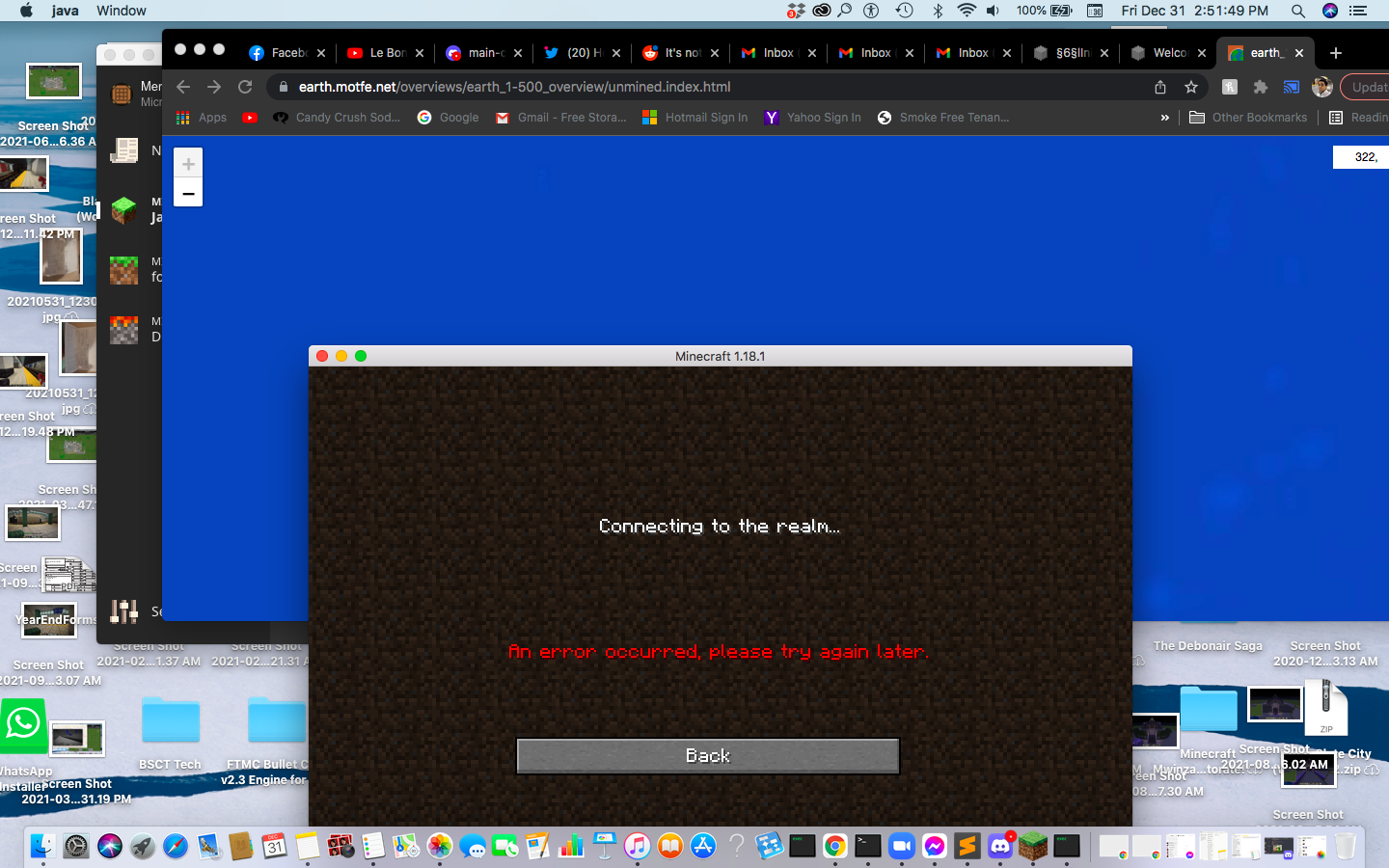Open the Other Bookmarks folder

click(1248, 118)
